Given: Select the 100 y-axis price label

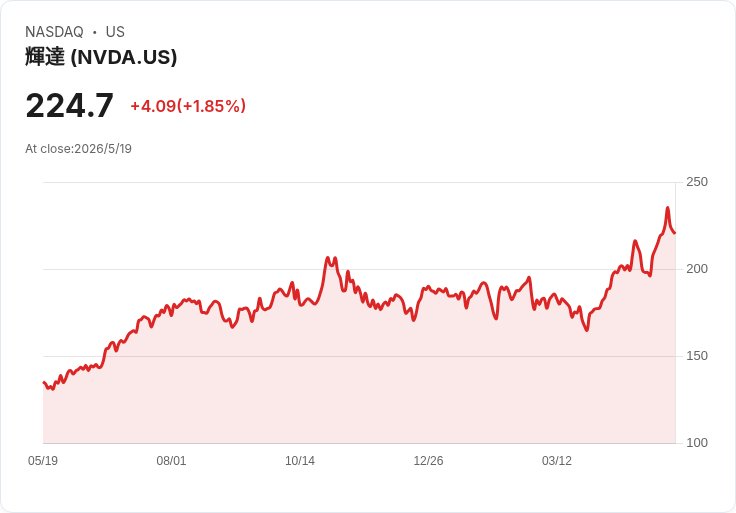Looking at the screenshot, I should pos(697,443).
